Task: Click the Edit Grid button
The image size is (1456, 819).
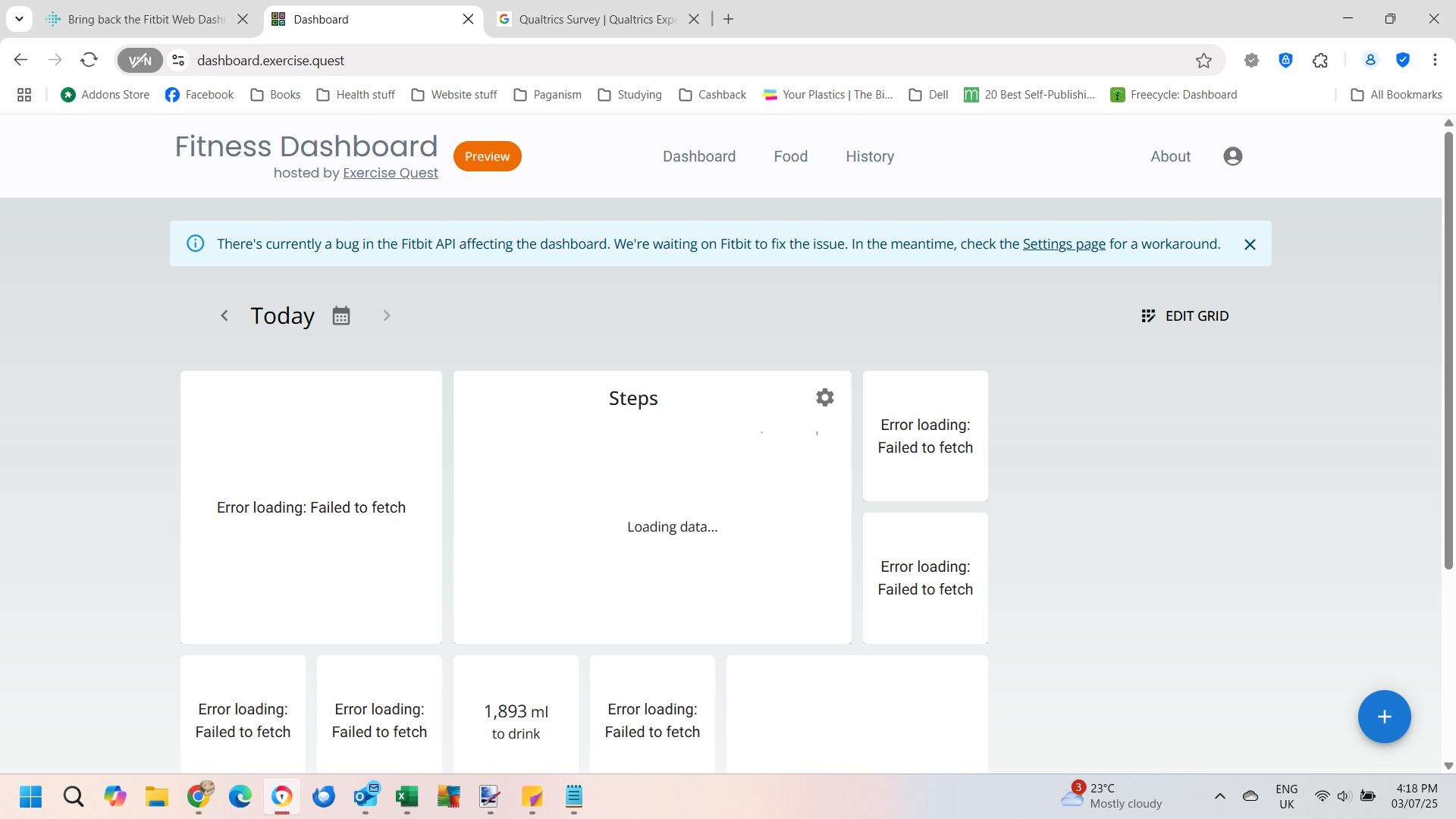Action: click(1185, 315)
